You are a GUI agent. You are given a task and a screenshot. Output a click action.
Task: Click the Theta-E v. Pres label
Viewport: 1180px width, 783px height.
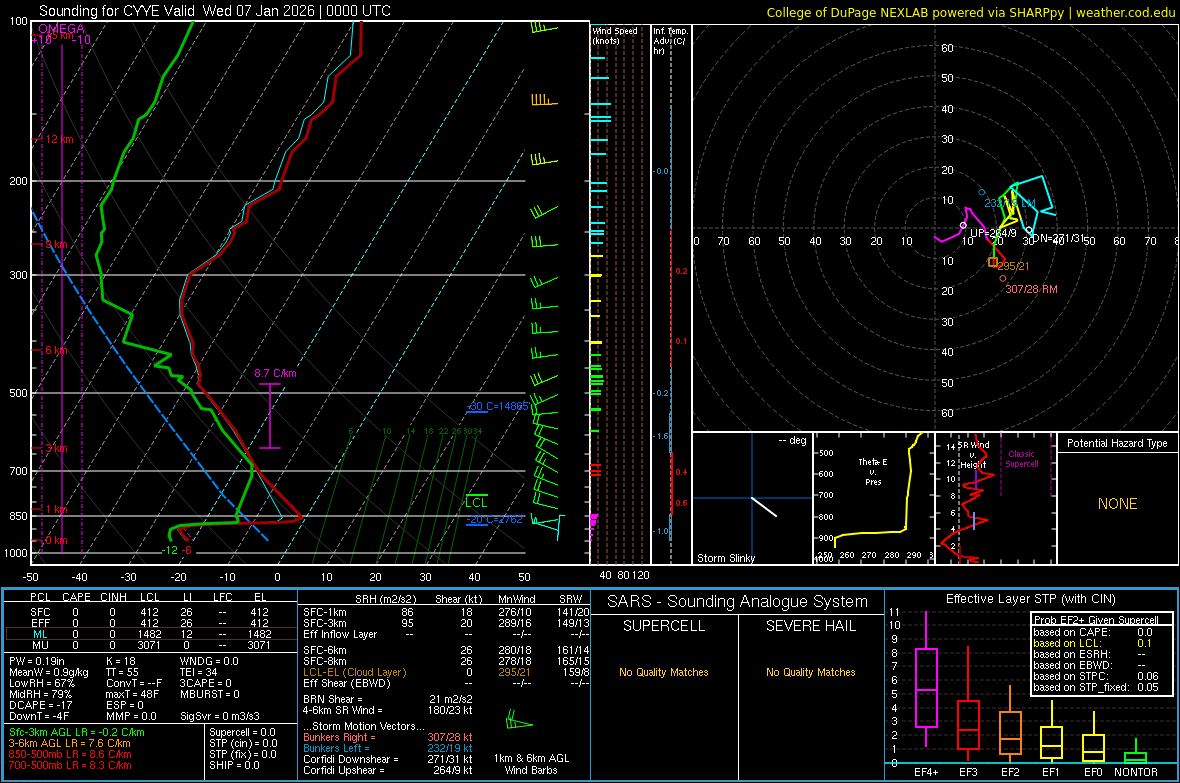(873, 471)
